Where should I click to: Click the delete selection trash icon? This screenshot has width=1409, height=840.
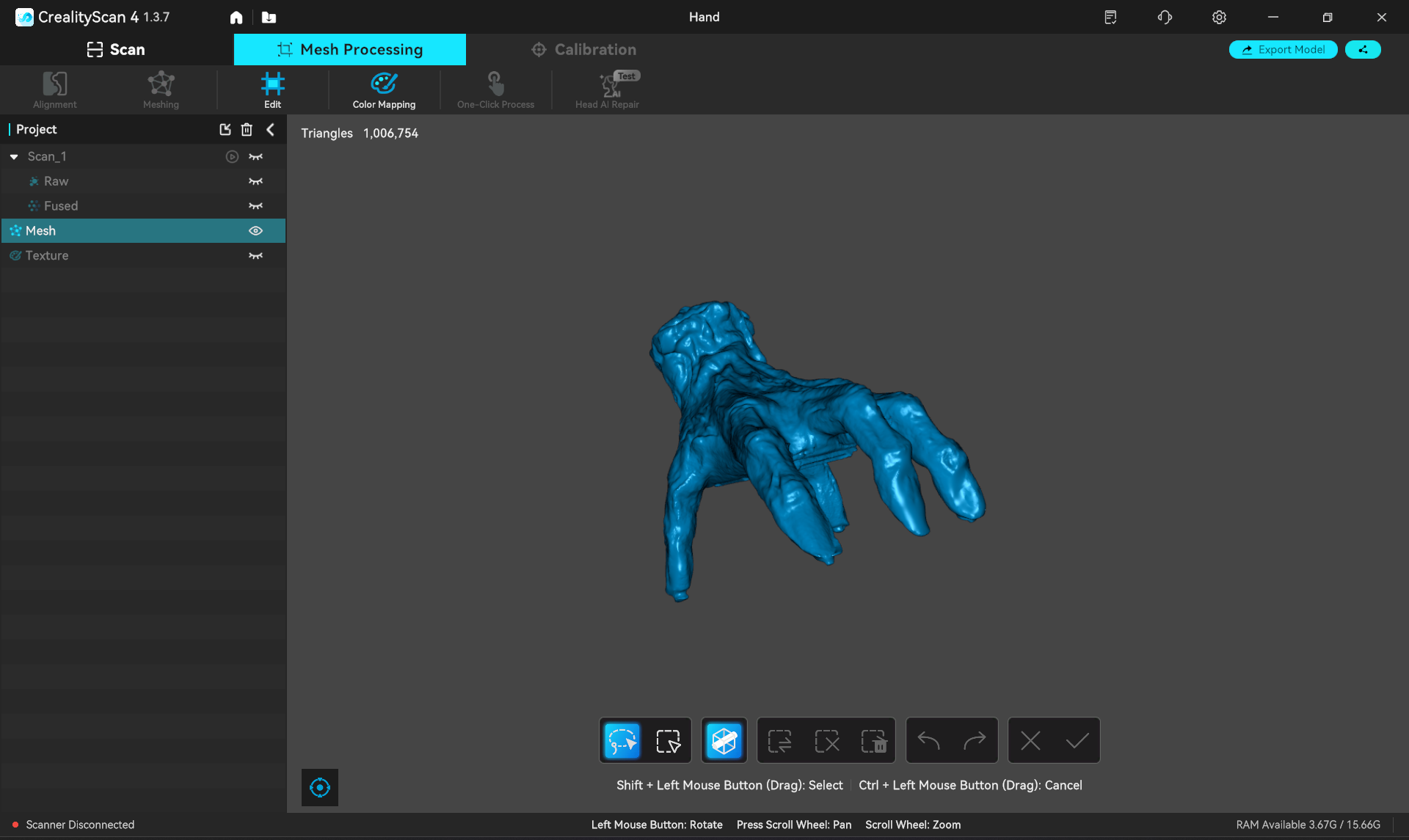coord(873,741)
